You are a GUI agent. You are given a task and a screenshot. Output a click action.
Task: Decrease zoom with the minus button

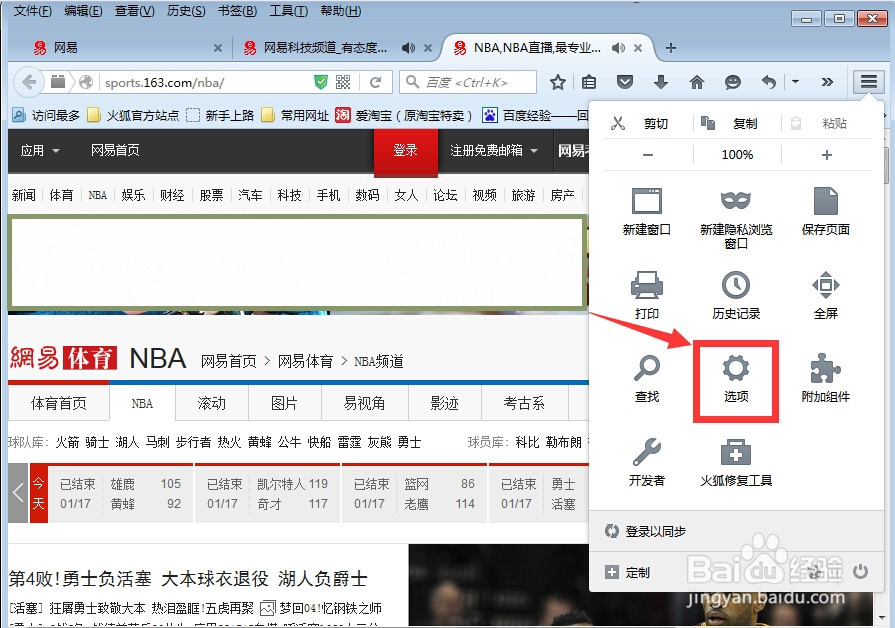coord(648,155)
